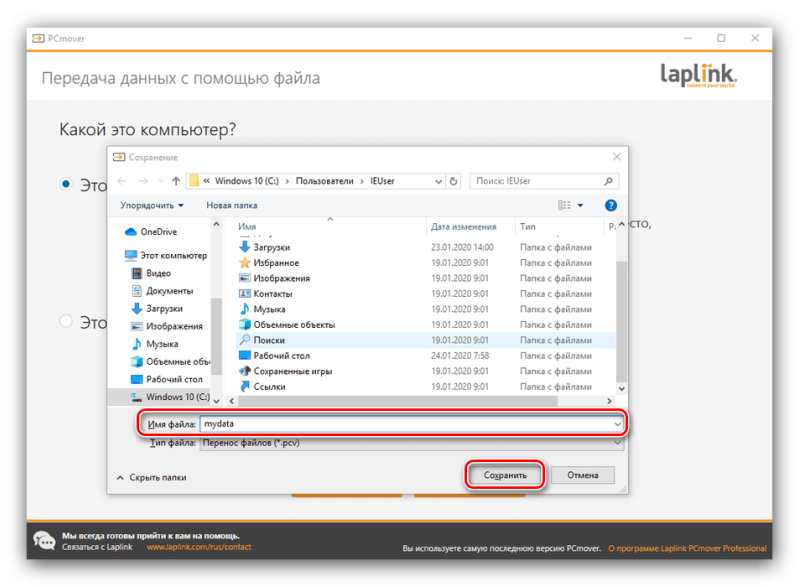
Task: Click the Пользователи breadcrumb segment
Action: (324, 181)
